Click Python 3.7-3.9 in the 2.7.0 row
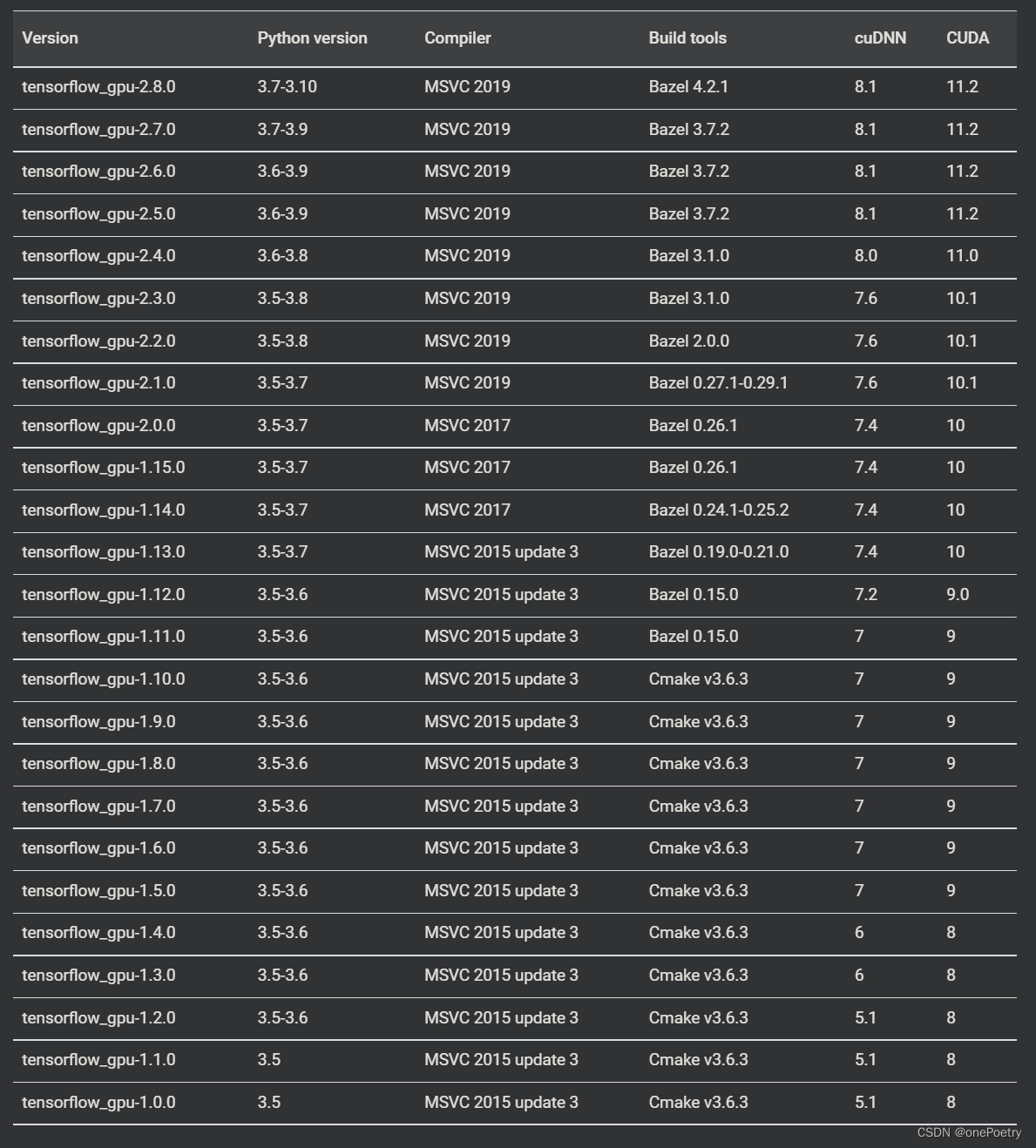This screenshot has width=1036, height=1148. point(282,130)
